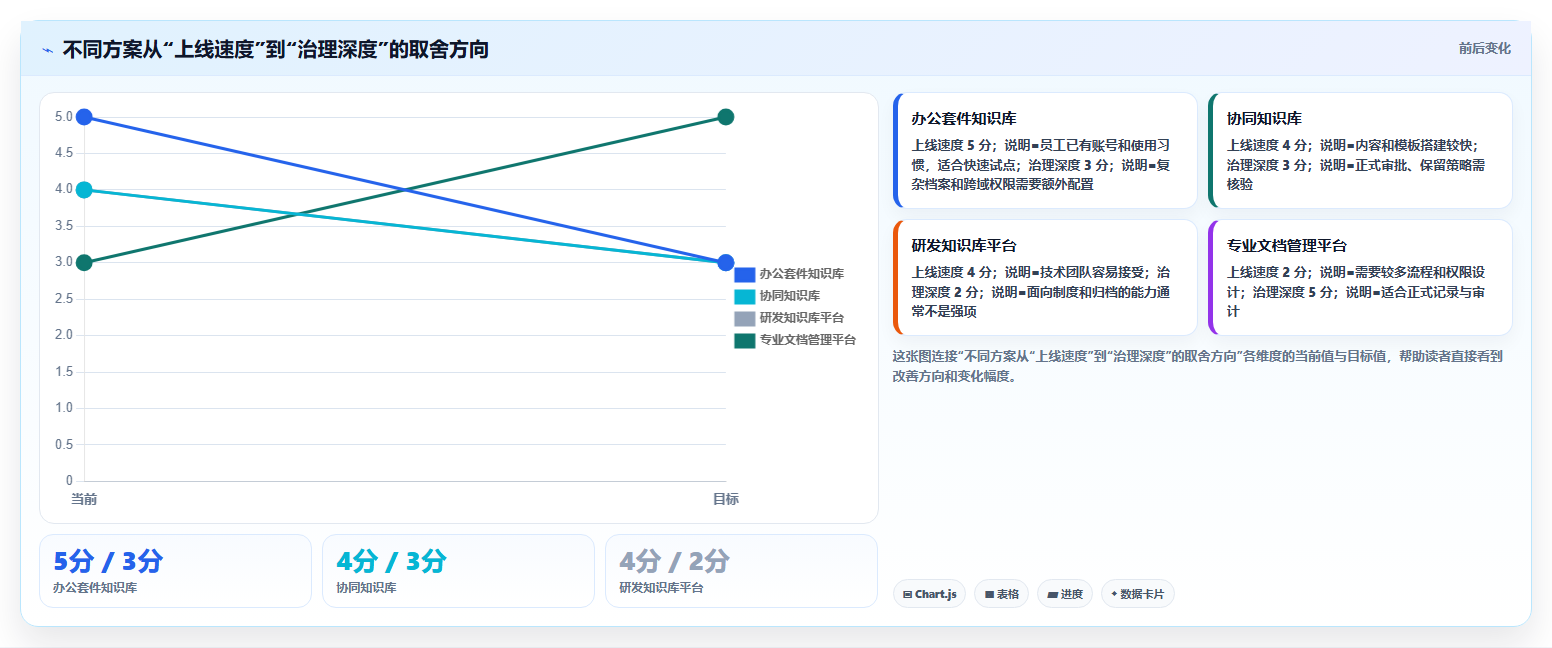The image size is (1552, 648).
Task: Select the Chart.js tag chip
Action: 929,594
